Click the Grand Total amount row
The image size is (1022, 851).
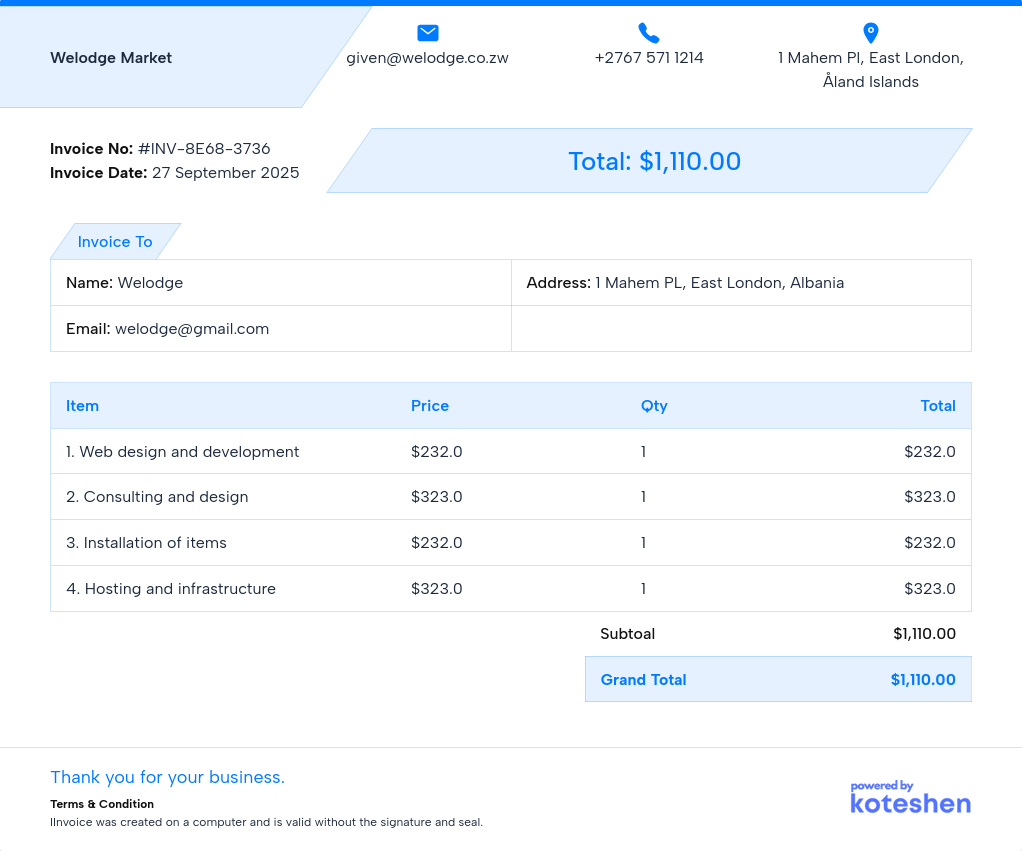click(777, 680)
